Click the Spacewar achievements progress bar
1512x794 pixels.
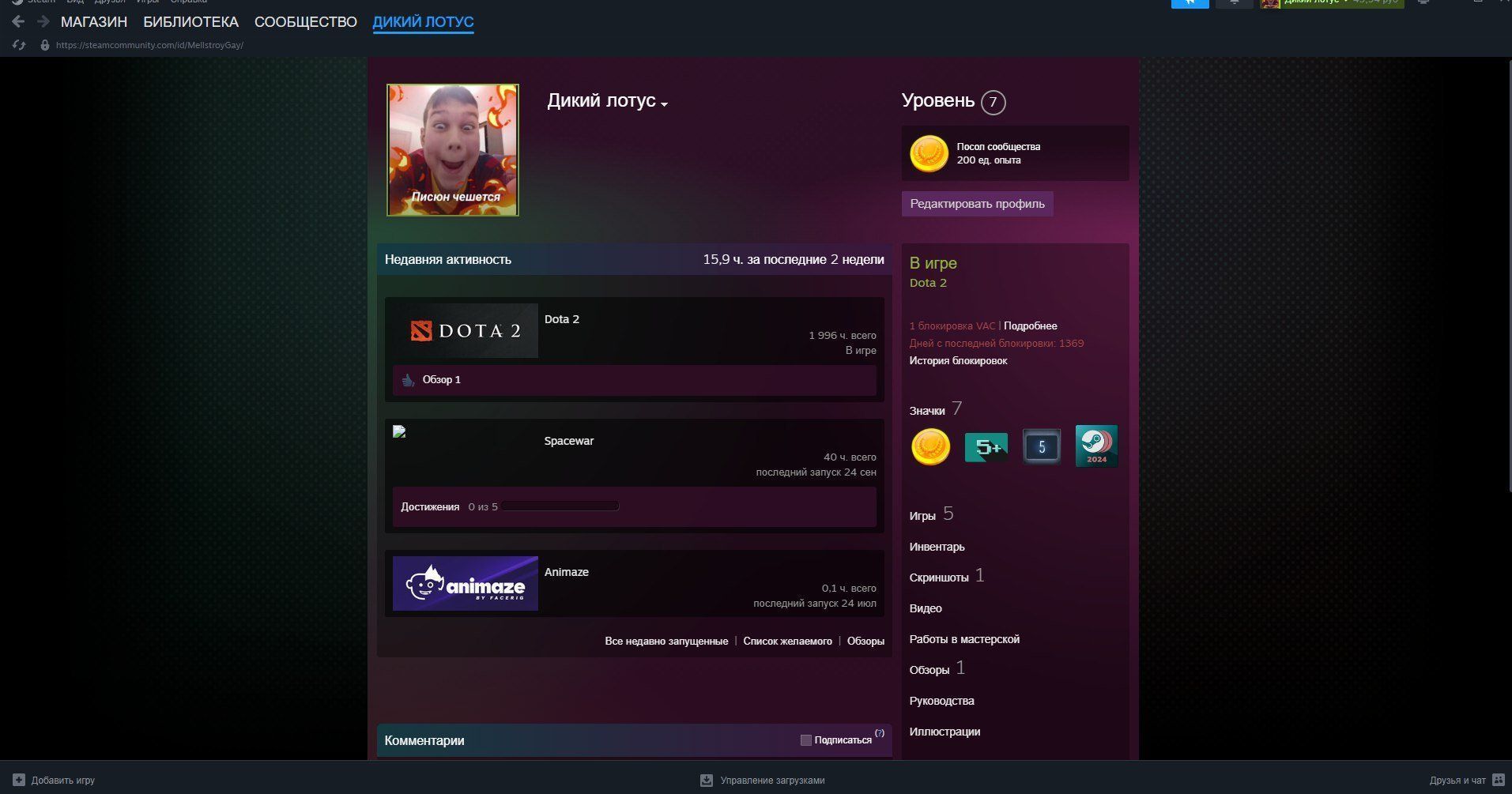point(560,506)
